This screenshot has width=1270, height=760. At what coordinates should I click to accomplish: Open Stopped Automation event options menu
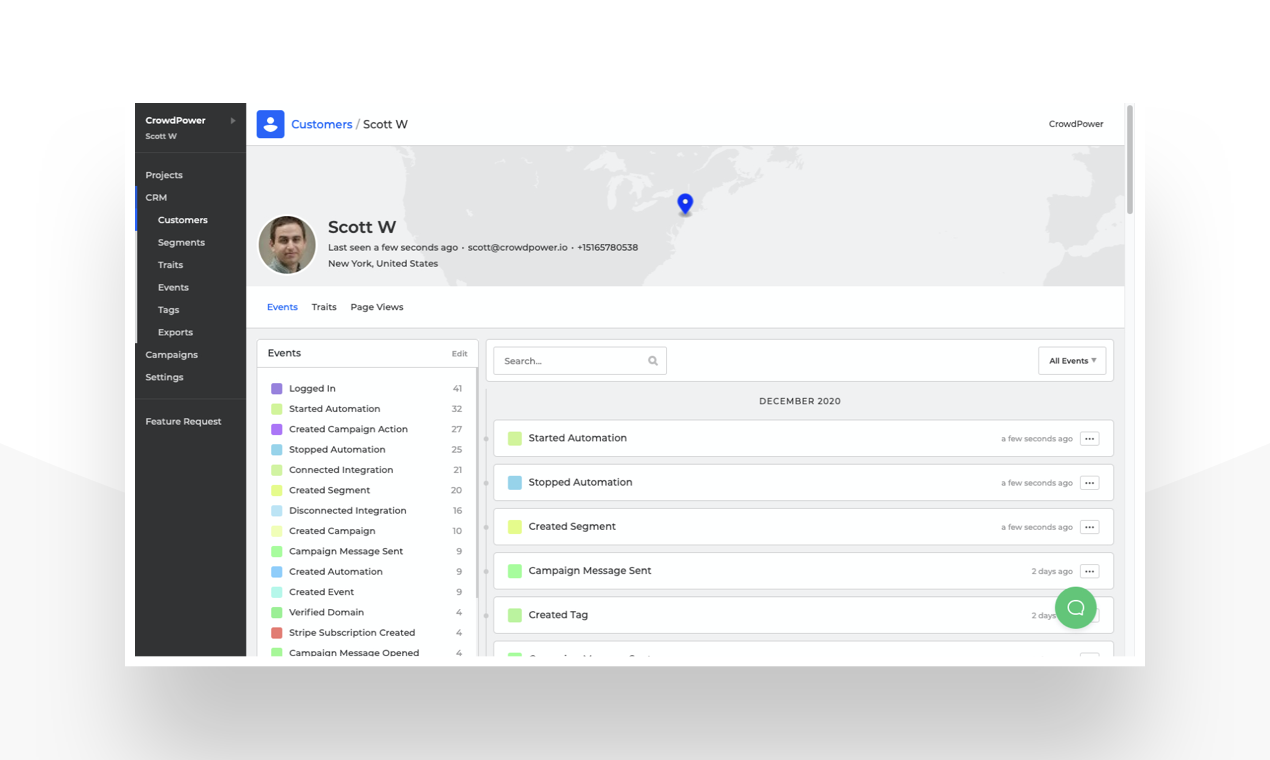coord(1090,483)
